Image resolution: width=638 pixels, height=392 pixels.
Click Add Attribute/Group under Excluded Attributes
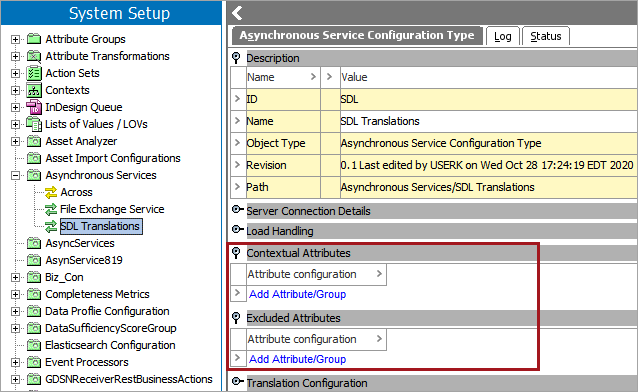297,359
